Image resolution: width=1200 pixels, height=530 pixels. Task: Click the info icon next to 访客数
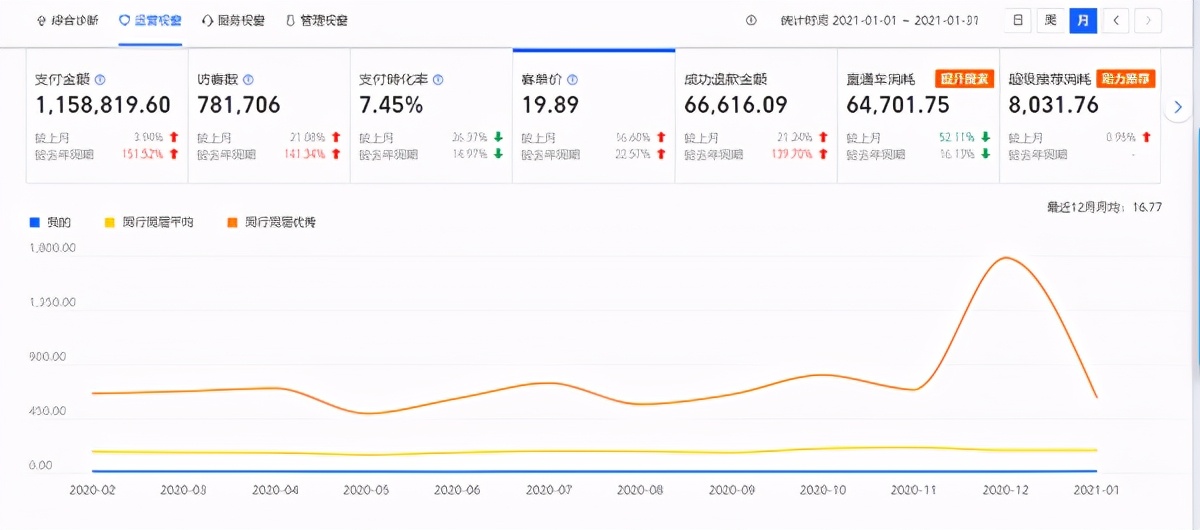(248, 80)
